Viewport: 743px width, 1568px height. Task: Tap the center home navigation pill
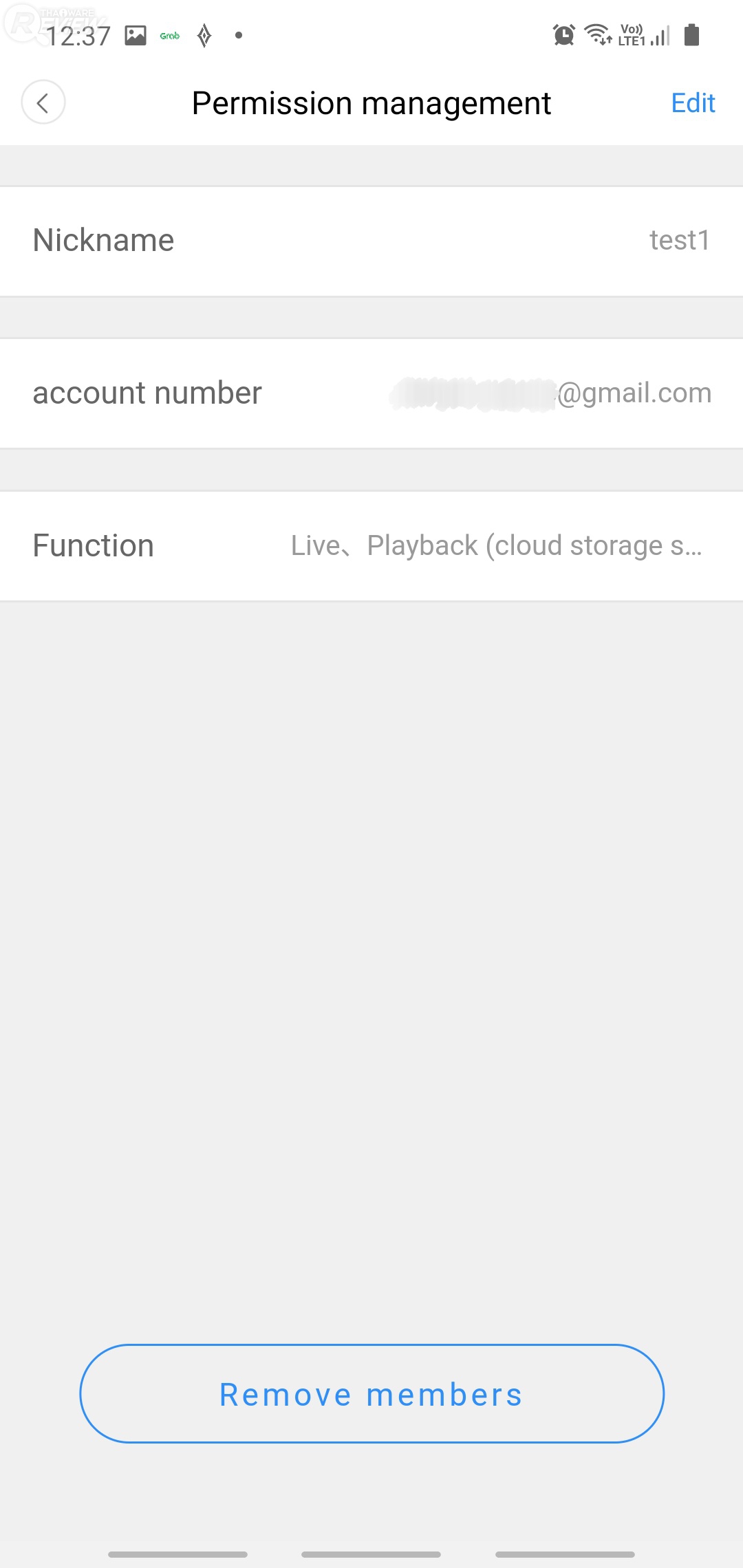371,1554
